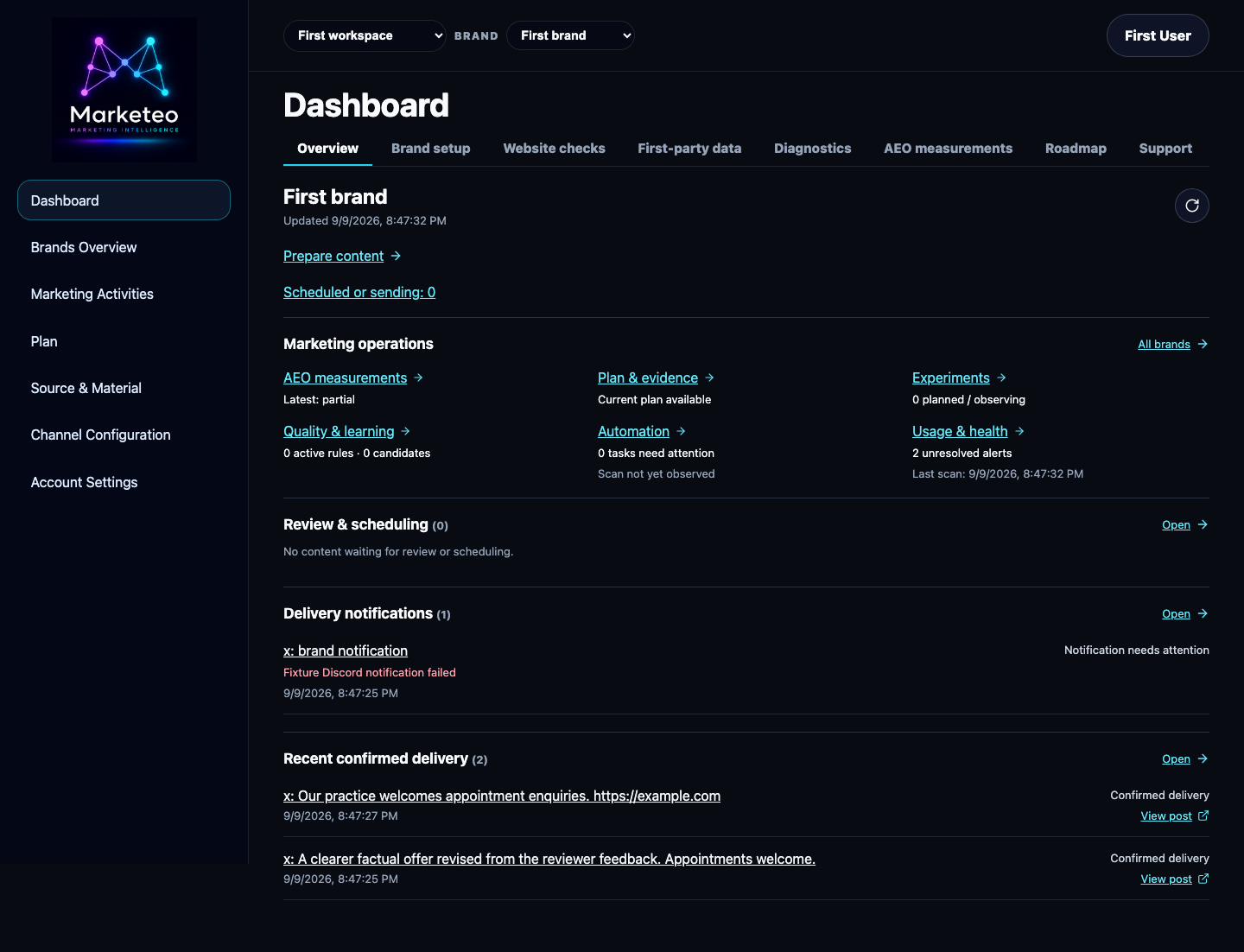
Task: Click the 2 unresolved alerts text
Action: pos(962,453)
